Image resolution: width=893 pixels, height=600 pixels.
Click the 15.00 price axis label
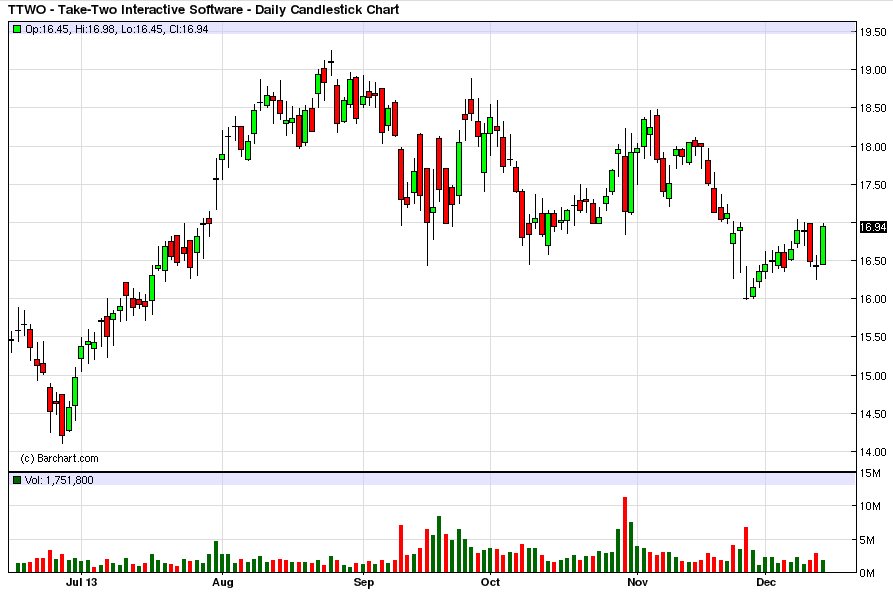[872, 376]
